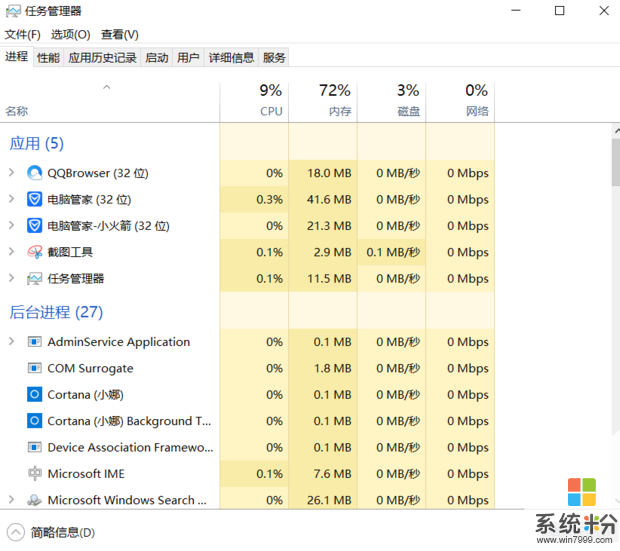620x551 pixels.
Task: Open the 文件(F) menu
Action: tap(23, 35)
